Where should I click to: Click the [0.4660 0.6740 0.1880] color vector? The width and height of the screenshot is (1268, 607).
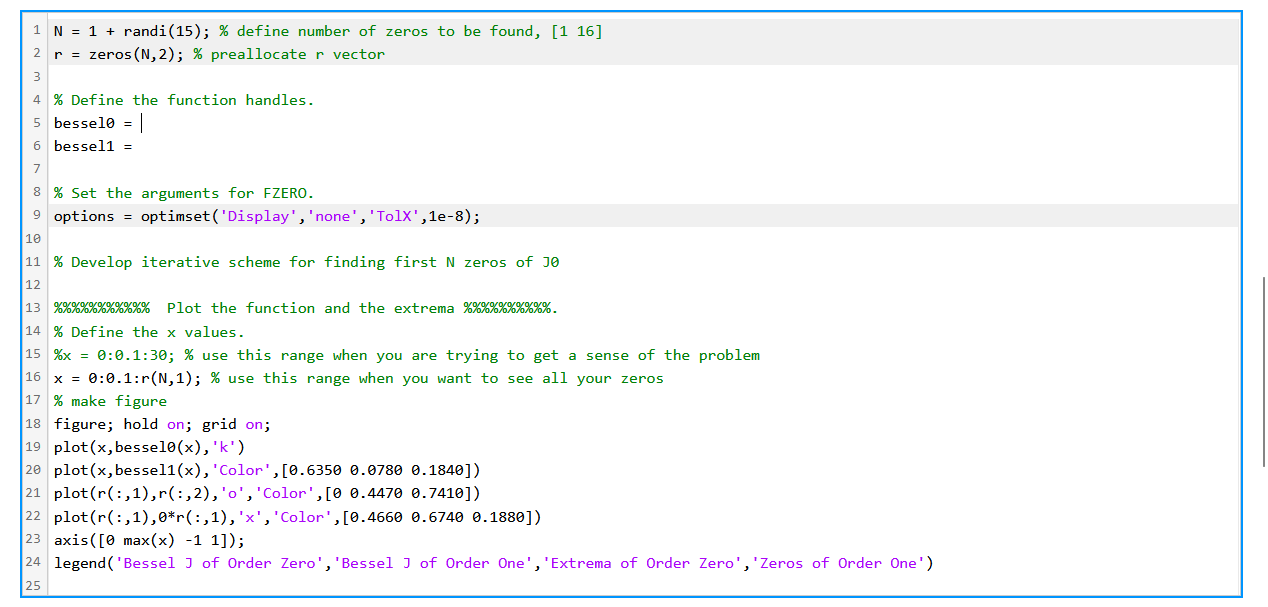437,517
